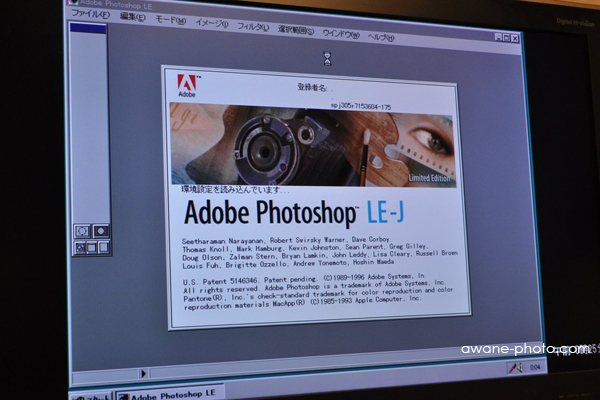This screenshot has width=600, height=400.
Task: Switch to Standard selection mode in toolbox
Action: (82, 231)
